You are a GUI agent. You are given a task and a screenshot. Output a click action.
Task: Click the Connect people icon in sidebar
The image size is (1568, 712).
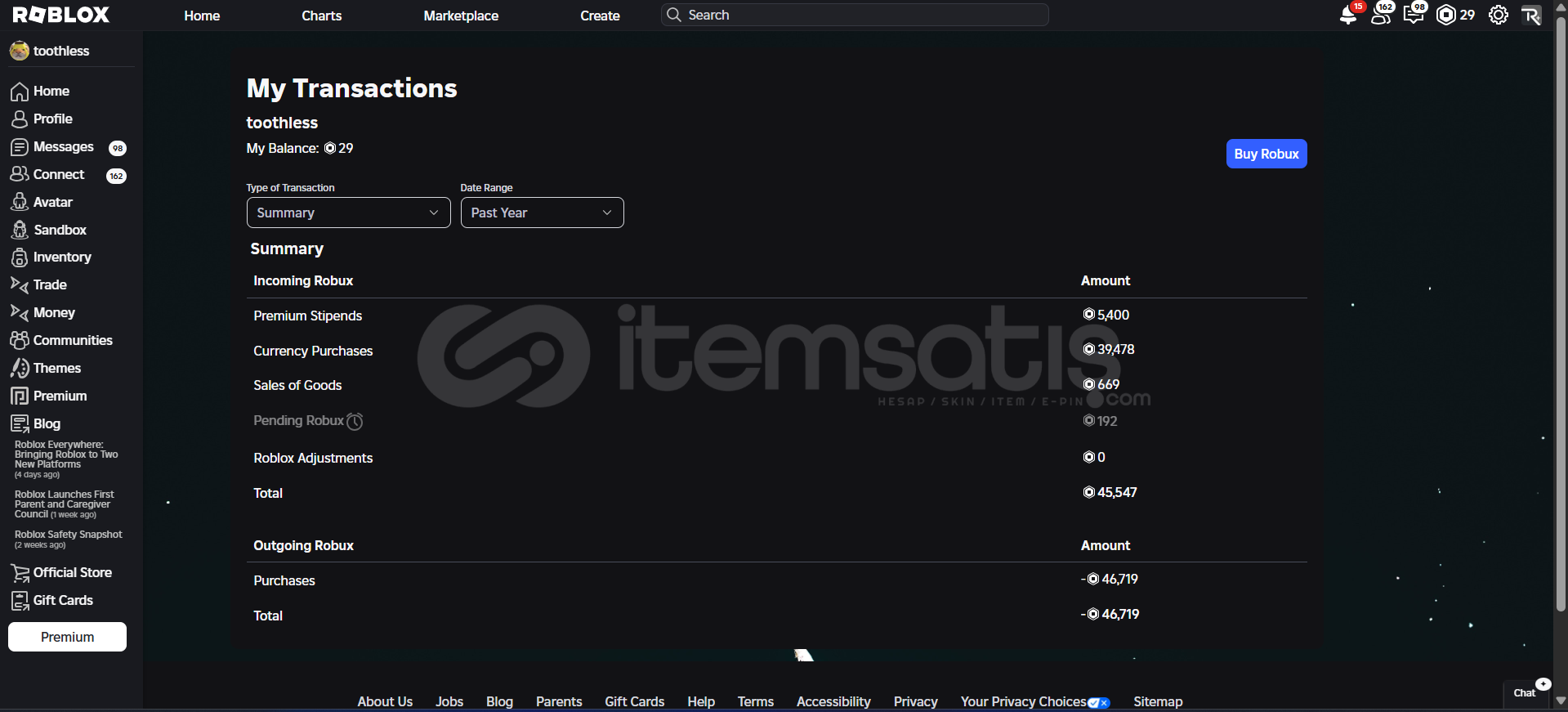pos(20,175)
